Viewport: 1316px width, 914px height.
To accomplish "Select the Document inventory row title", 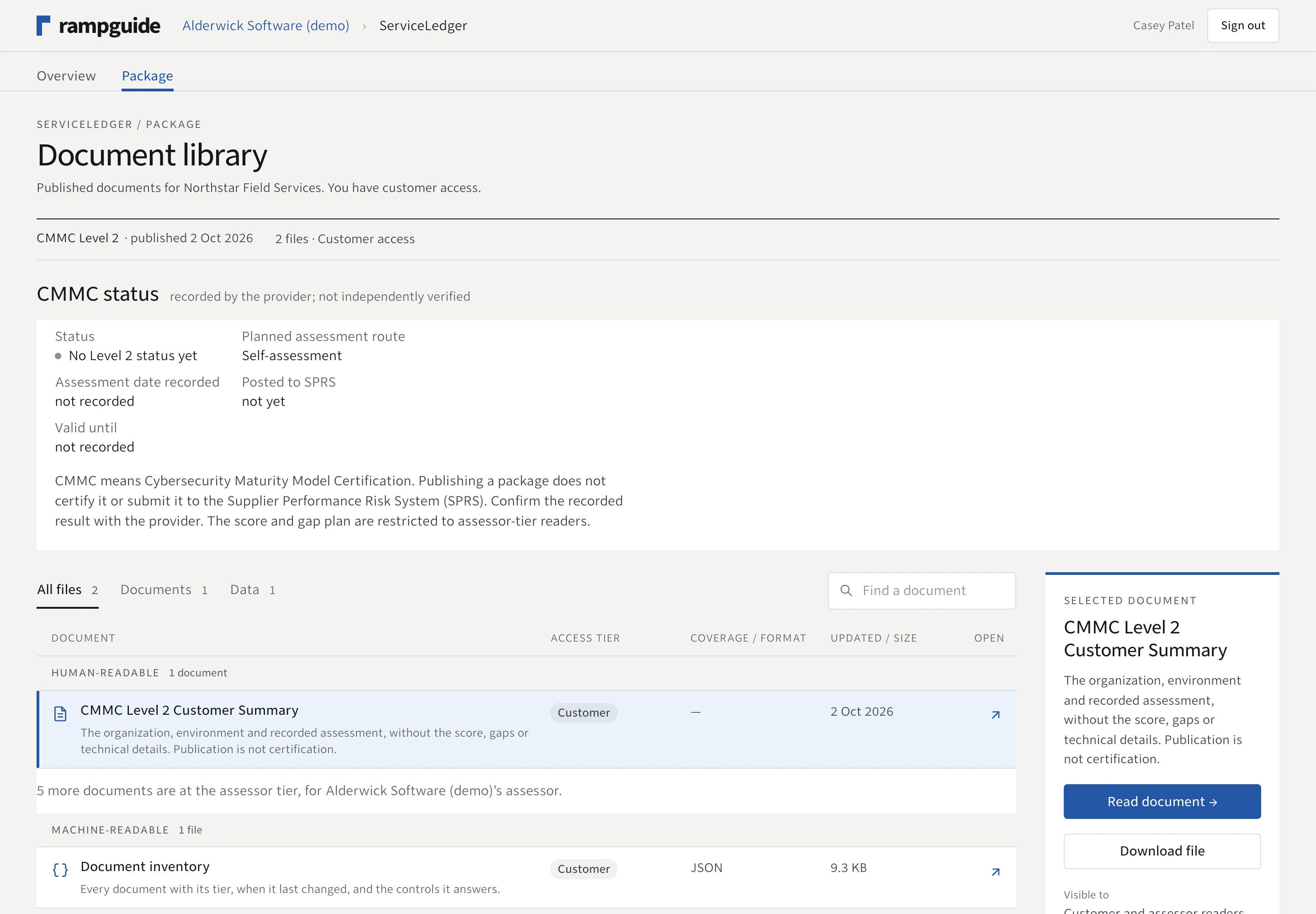I will click(x=145, y=866).
